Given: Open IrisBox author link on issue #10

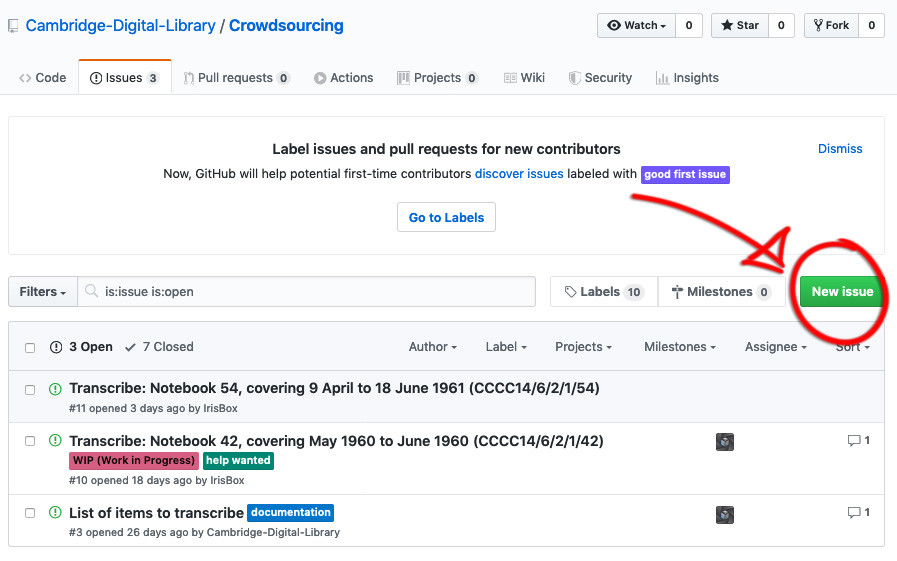Looking at the screenshot, I should pos(227,480).
